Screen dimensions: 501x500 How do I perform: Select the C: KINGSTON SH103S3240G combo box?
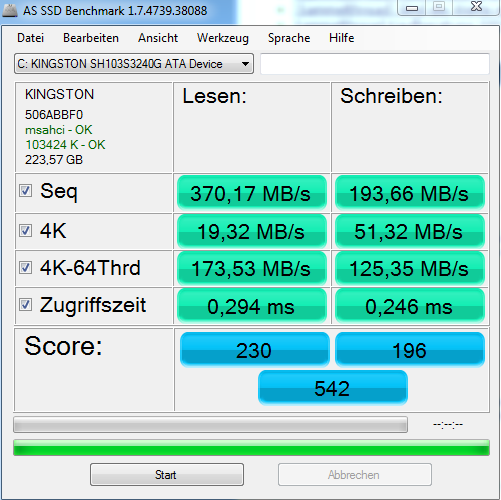[x=134, y=64]
